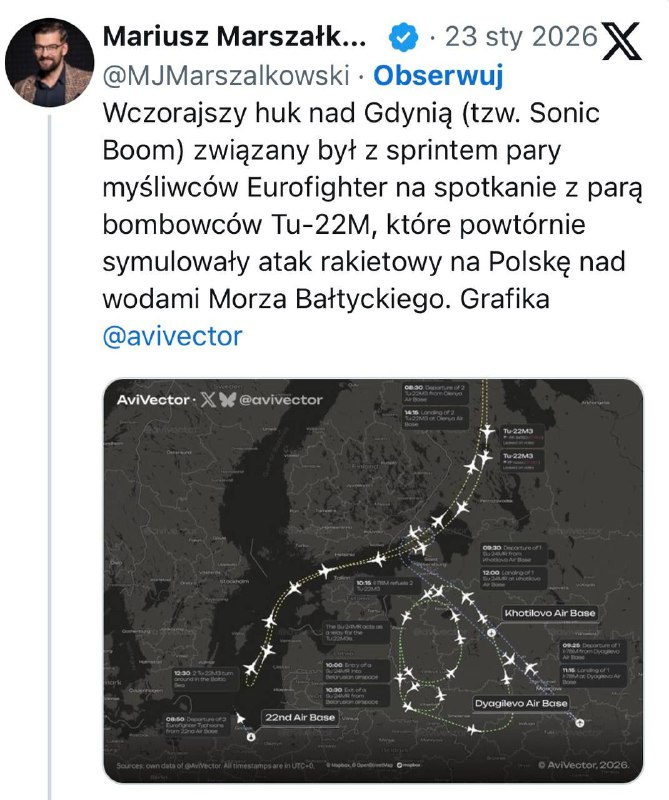Follow the author with the Obserwuj button
The width and height of the screenshot is (669, 800).
tap(438, 76)
